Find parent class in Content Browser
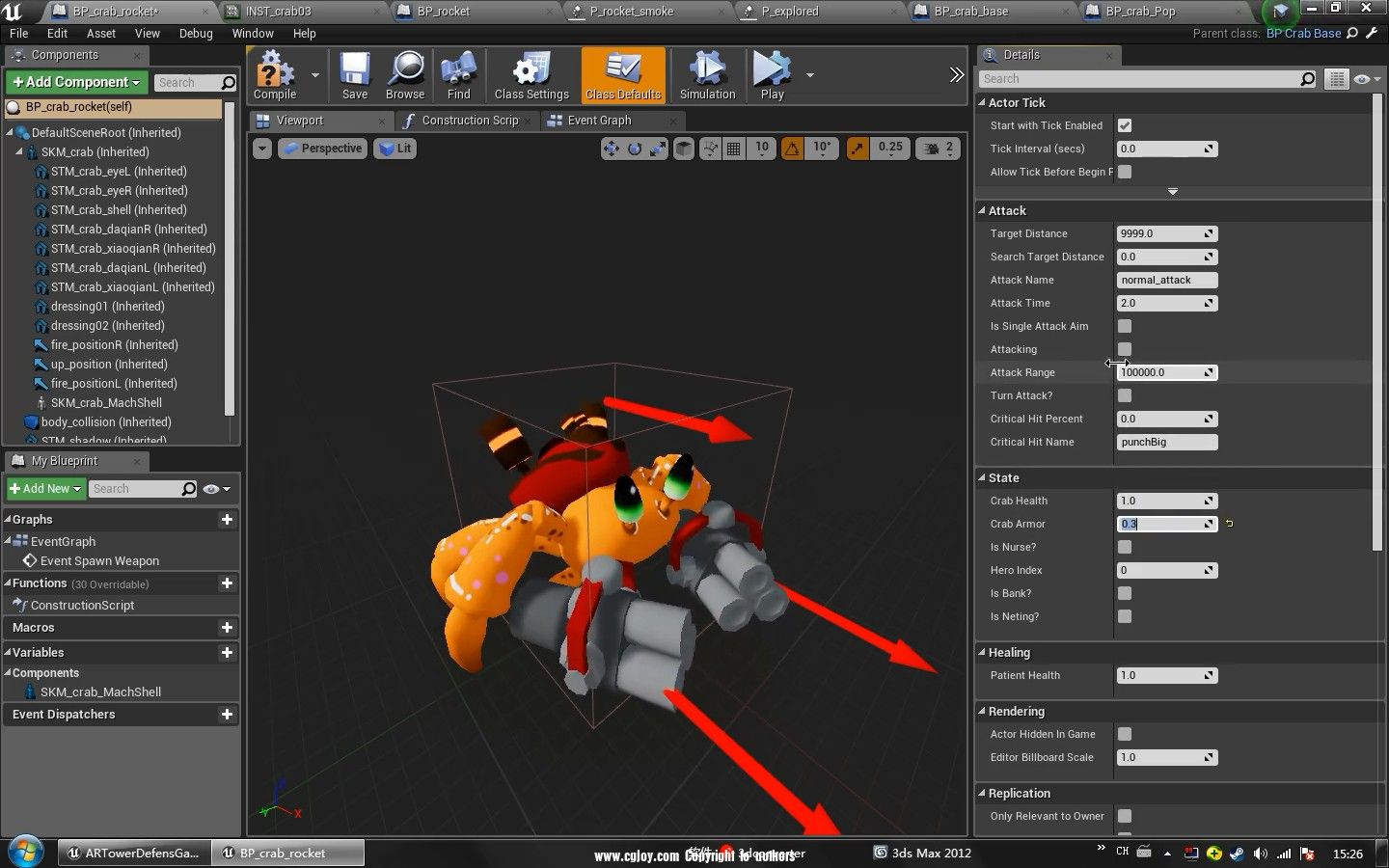Viewport: 1389px width, 868px height. pos(1352,33)
